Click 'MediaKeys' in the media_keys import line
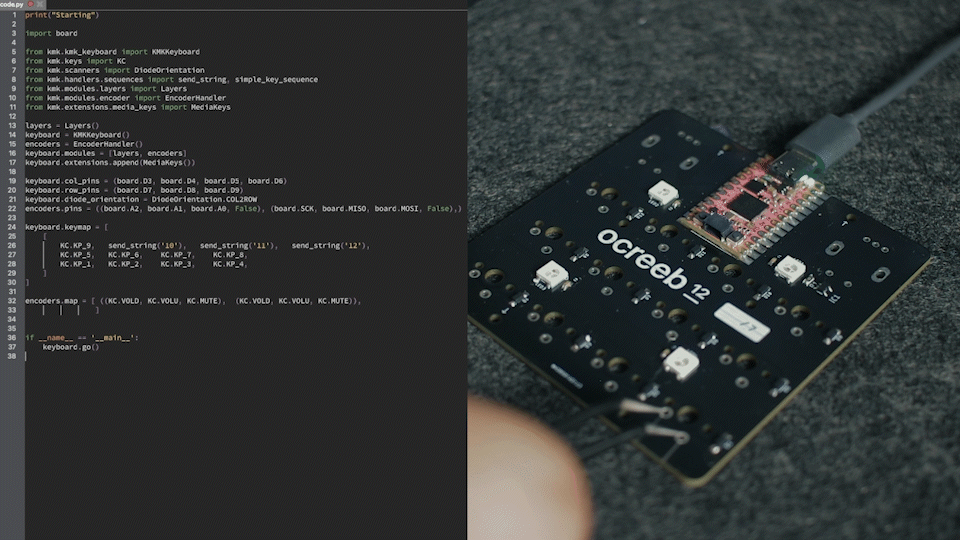The height and width of the screenshot is (540, 960). pos(211,107)
